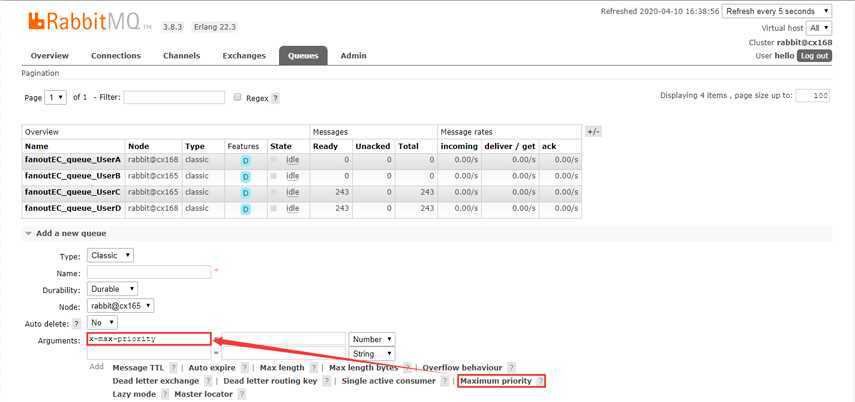Open queue fanoutEC_queue_UserD
The width and height of the screenshot is (855, 402).
(x=73, y=208)
